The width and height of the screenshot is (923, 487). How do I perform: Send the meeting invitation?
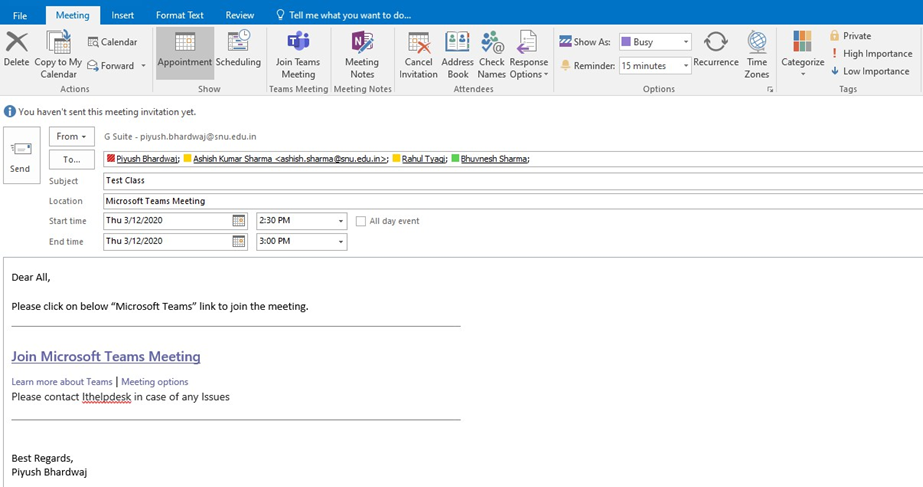tap(21, 155)
